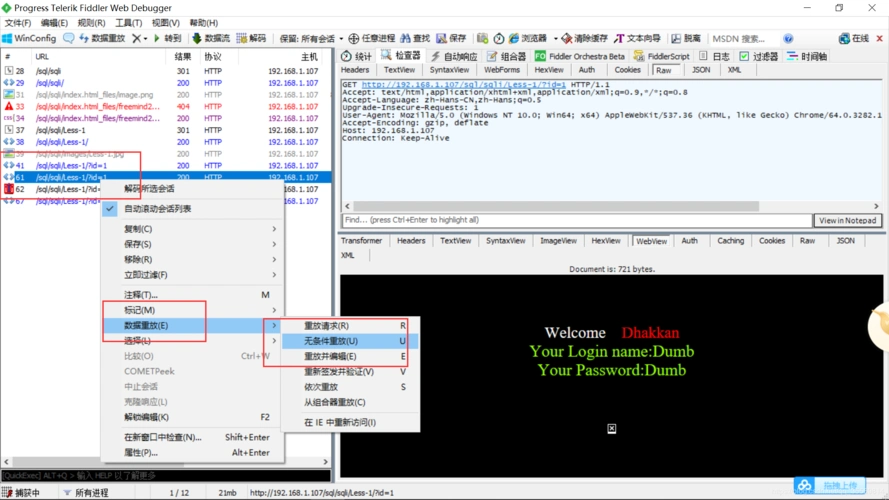Click the WinConfig toolbar icon
Viewport: 889px width, 500px height.
coord(29,38)
